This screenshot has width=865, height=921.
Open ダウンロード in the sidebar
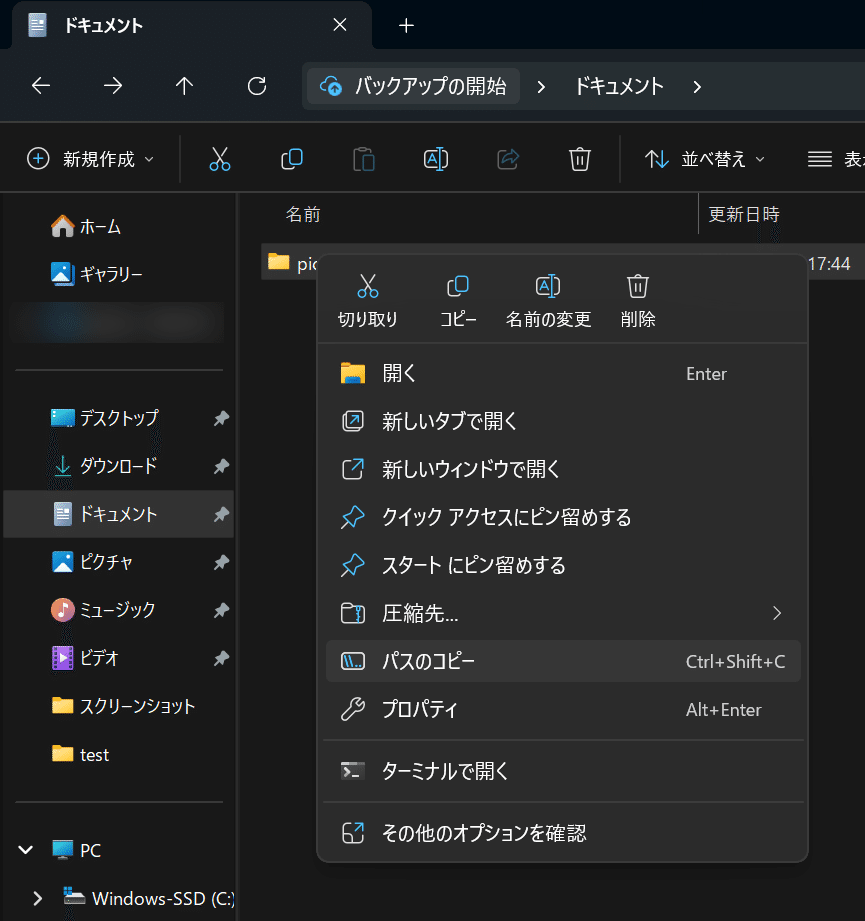118,466
